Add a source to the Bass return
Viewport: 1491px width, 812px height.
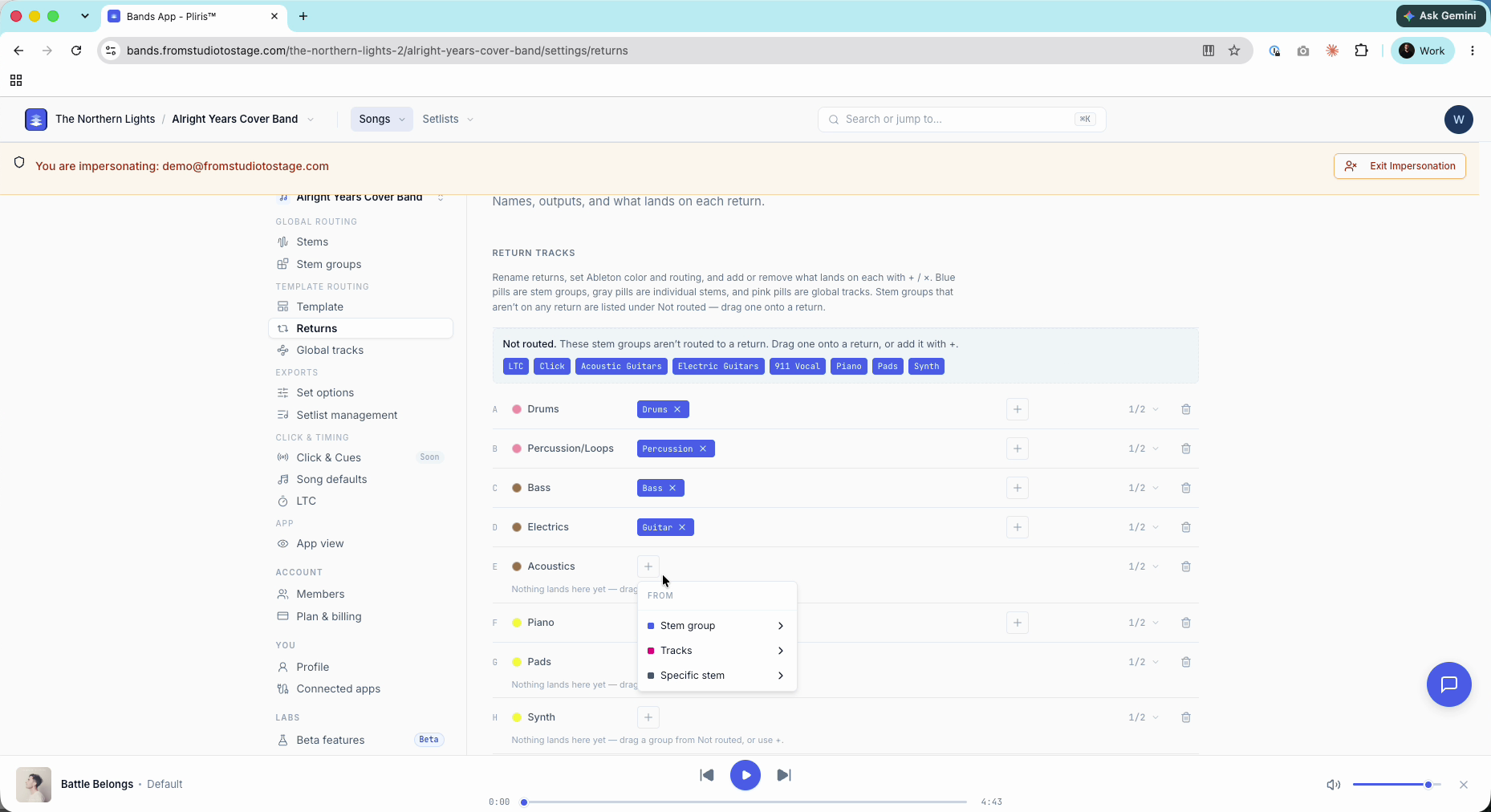coord(1018,488)
